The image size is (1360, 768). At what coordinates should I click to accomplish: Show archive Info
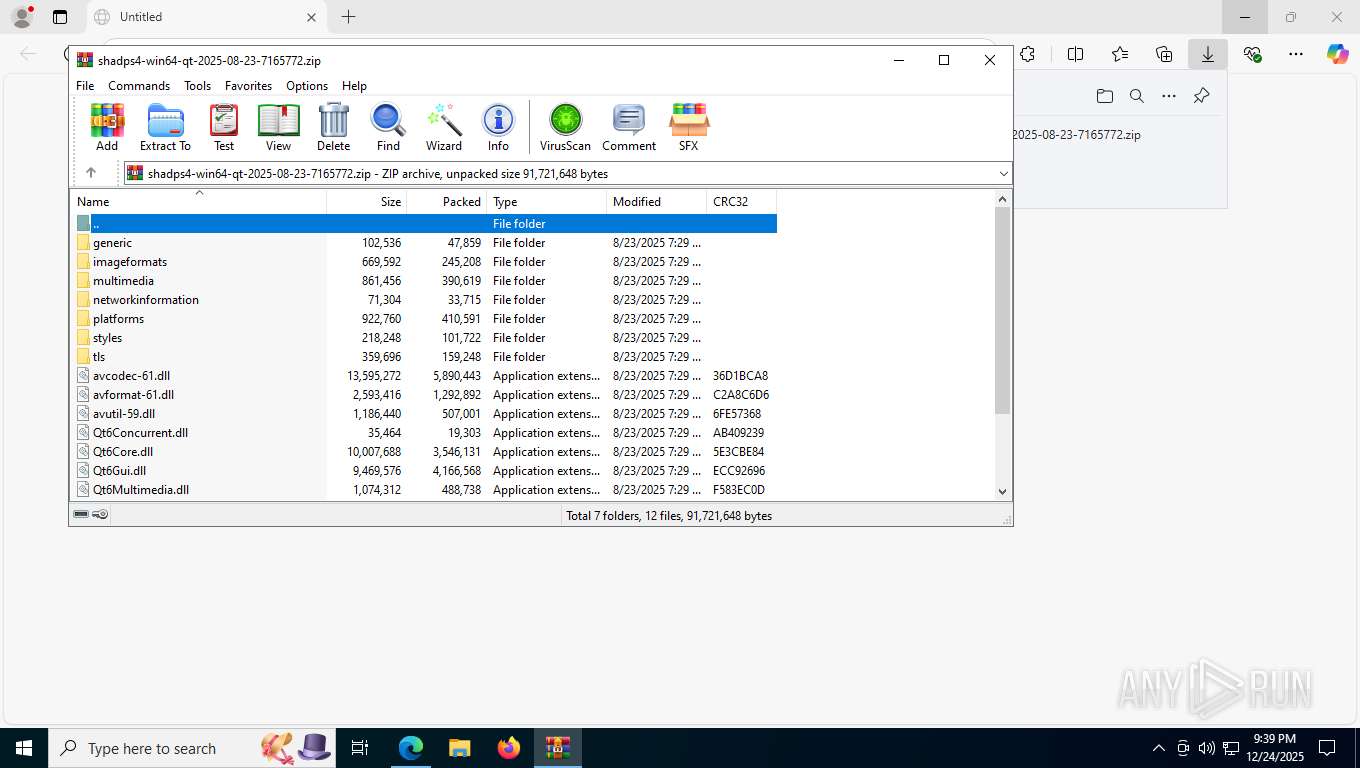(x=498, y=127)
